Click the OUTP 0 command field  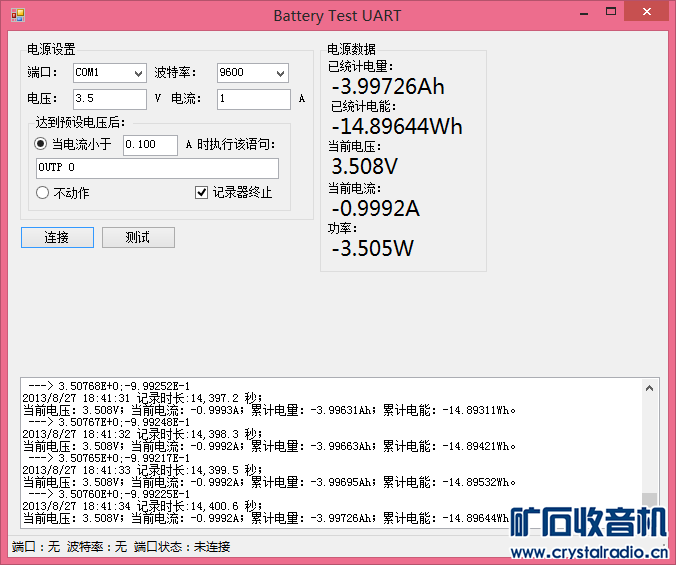tap(157, 168)
